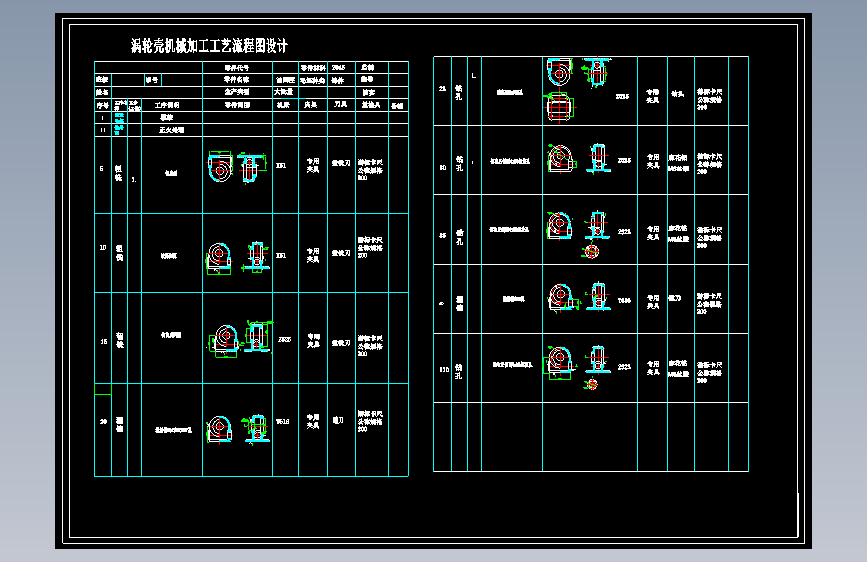Select the 夹具 column header

311,105
